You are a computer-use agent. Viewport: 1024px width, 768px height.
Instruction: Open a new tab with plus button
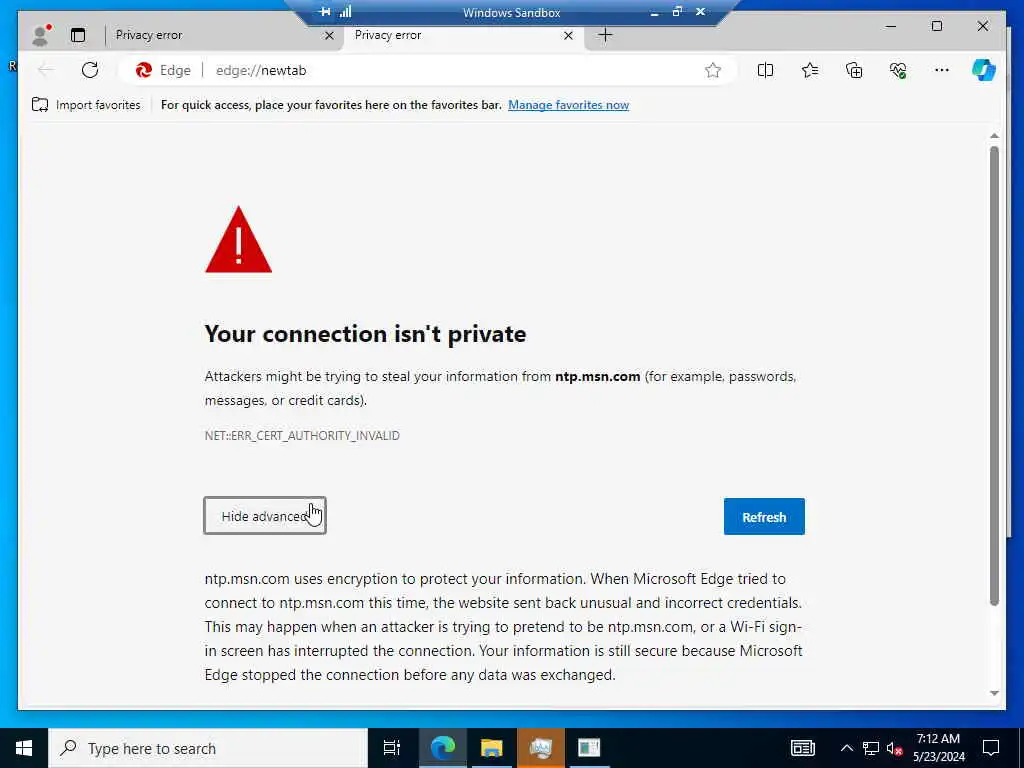(605, 35)
